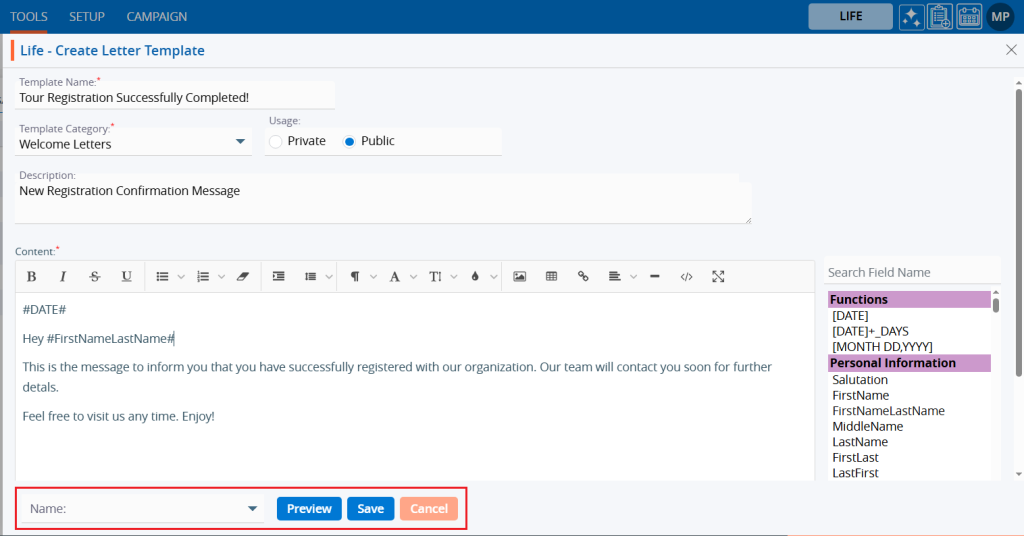
Task: Insert a table in the editor
Action: 551,277
